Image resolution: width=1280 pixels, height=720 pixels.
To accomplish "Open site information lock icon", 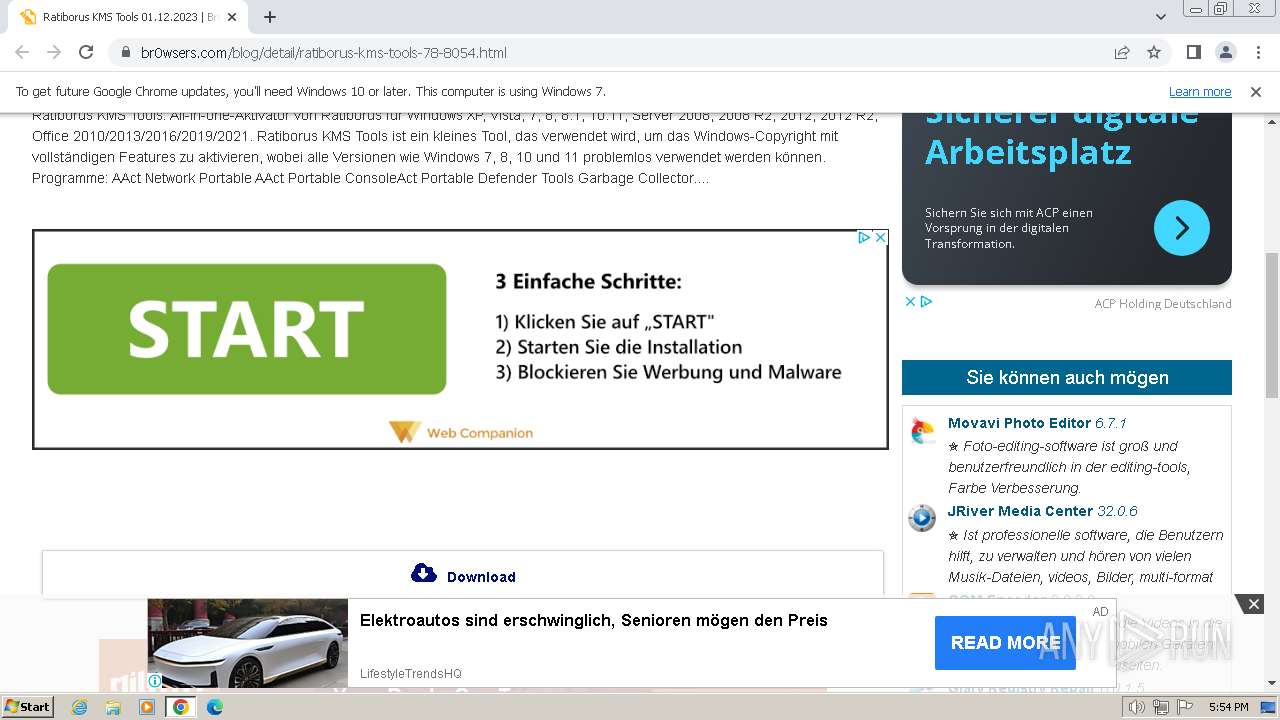I will [x=126, y=53].
